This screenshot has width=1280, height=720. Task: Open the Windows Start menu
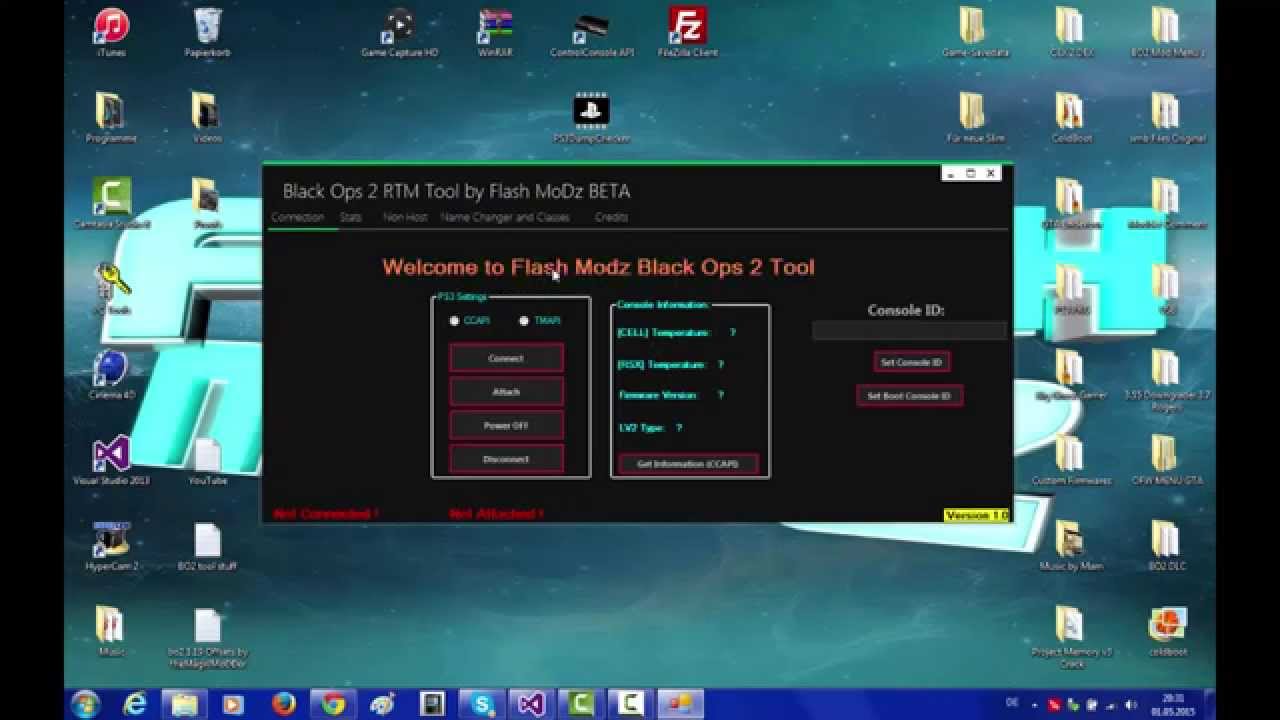coord(86,704)
